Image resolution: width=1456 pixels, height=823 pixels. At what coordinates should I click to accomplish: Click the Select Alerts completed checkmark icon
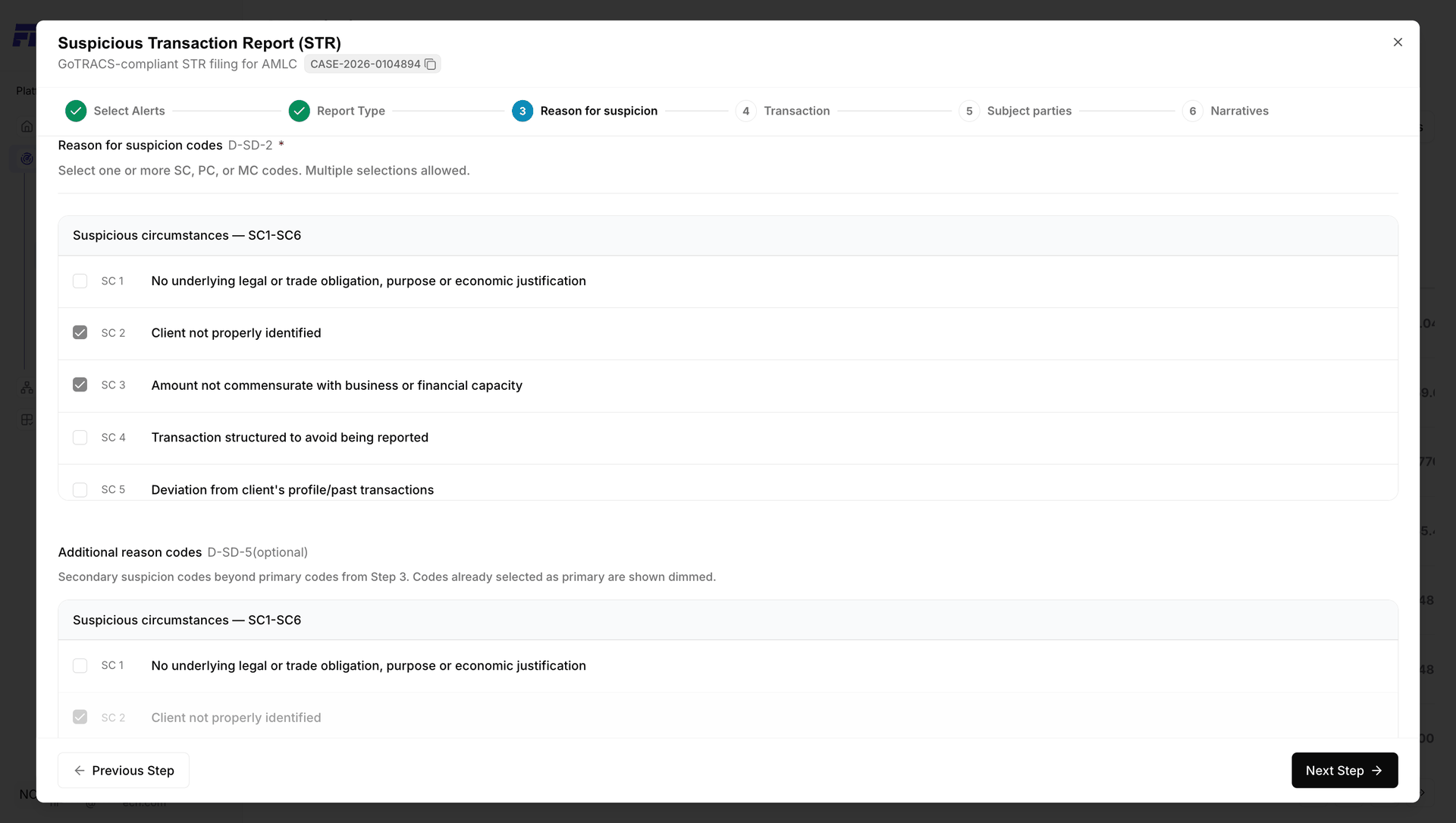[x=76, y=111]
